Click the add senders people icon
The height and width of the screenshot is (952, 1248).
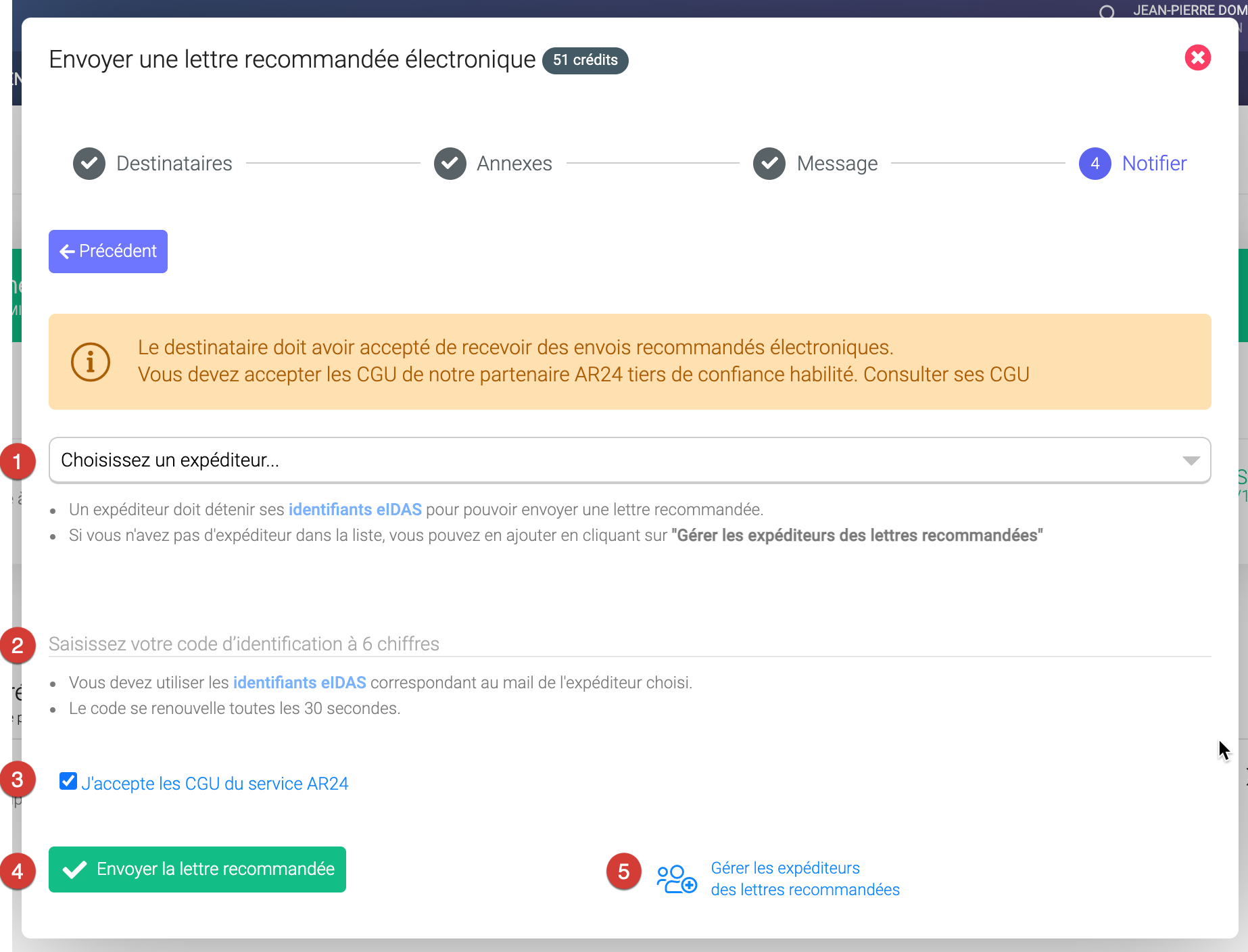click(x=676, y=879)
